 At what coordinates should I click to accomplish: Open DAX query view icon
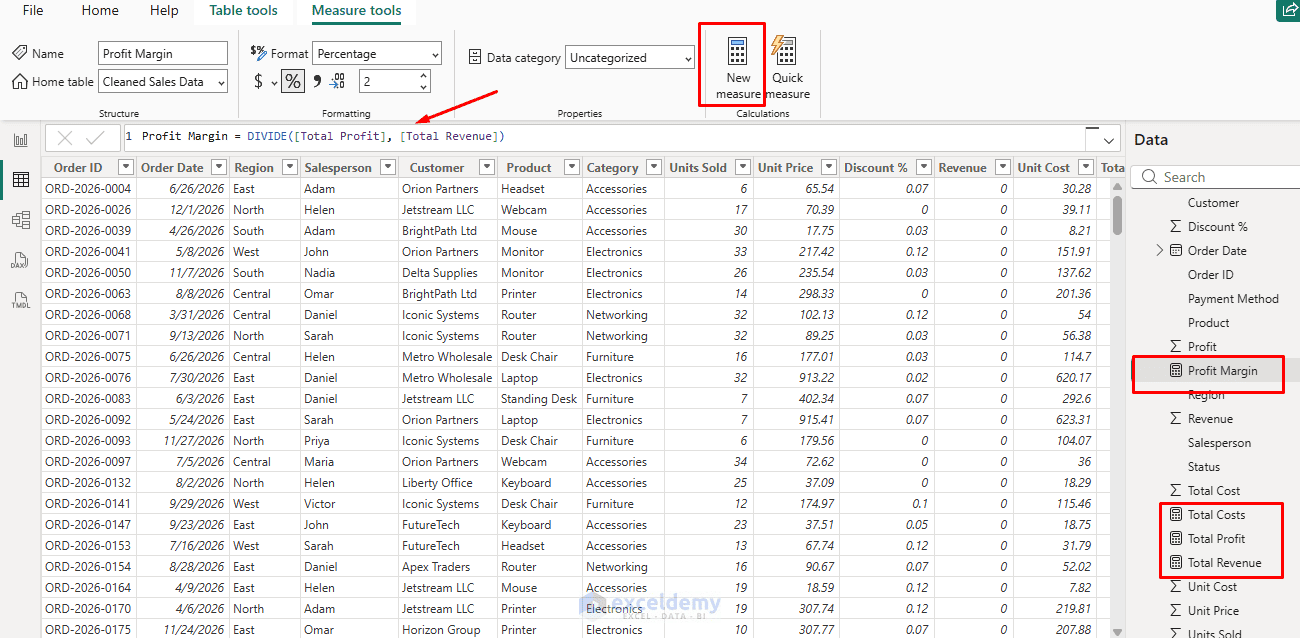[20, 260]
